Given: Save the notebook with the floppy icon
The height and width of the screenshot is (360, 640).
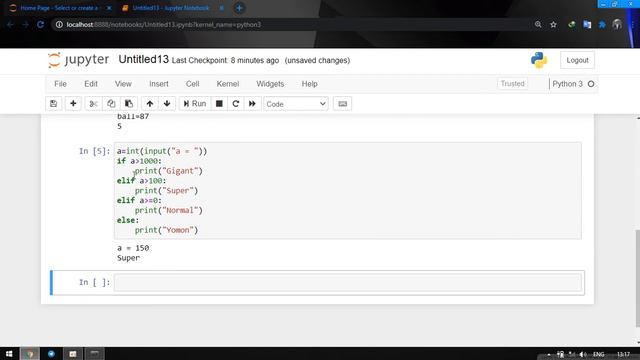Looking at the screenshot, I should [x=53, y=104].
